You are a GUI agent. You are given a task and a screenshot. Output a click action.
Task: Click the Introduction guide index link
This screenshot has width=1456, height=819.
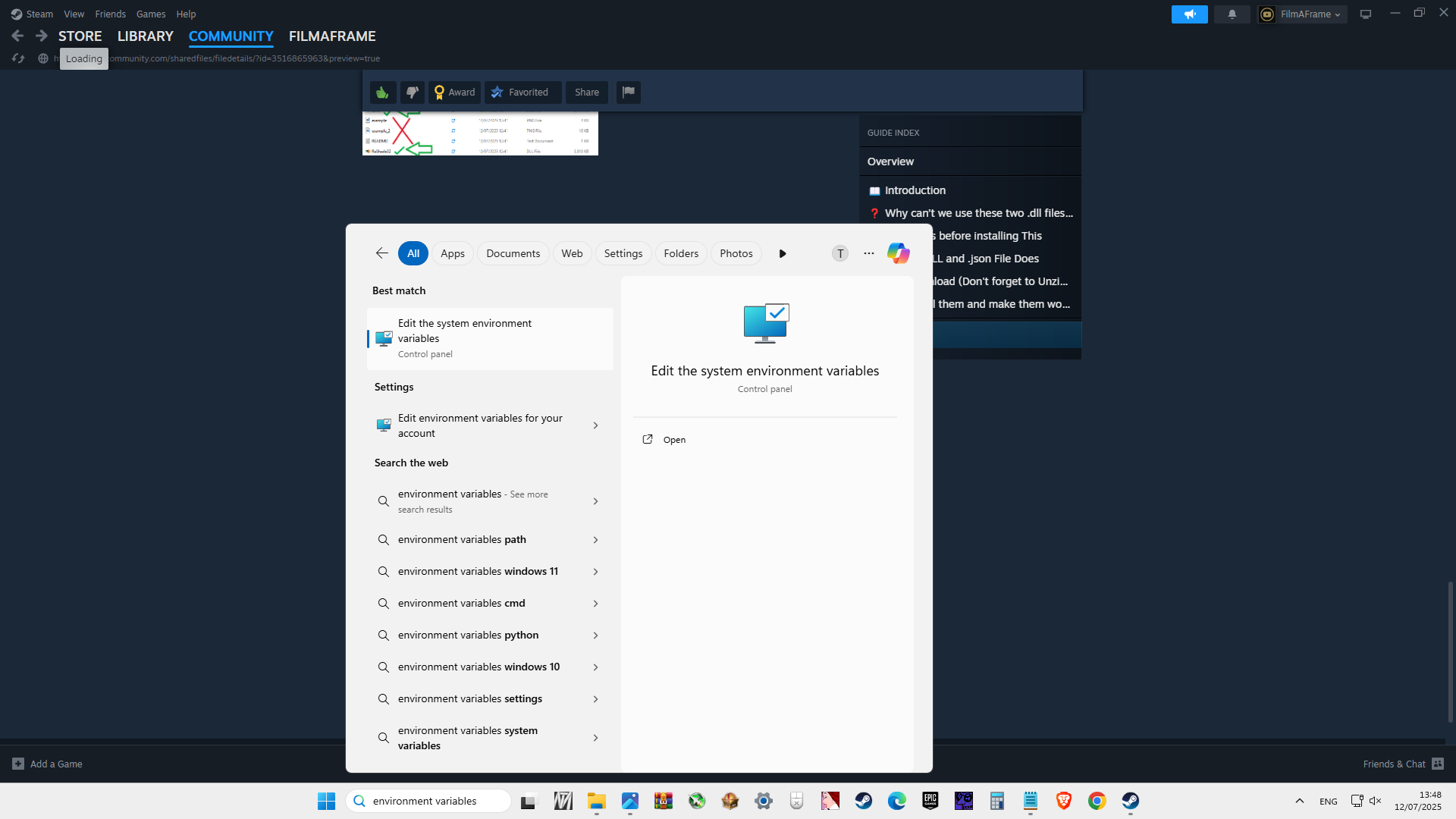915,190
